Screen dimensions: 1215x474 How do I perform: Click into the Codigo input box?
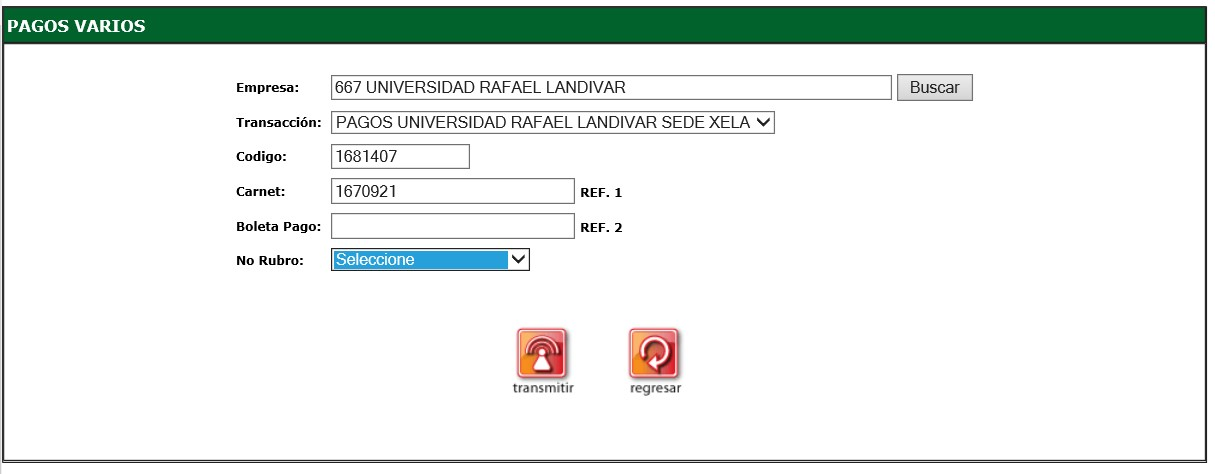click(399, 157)
